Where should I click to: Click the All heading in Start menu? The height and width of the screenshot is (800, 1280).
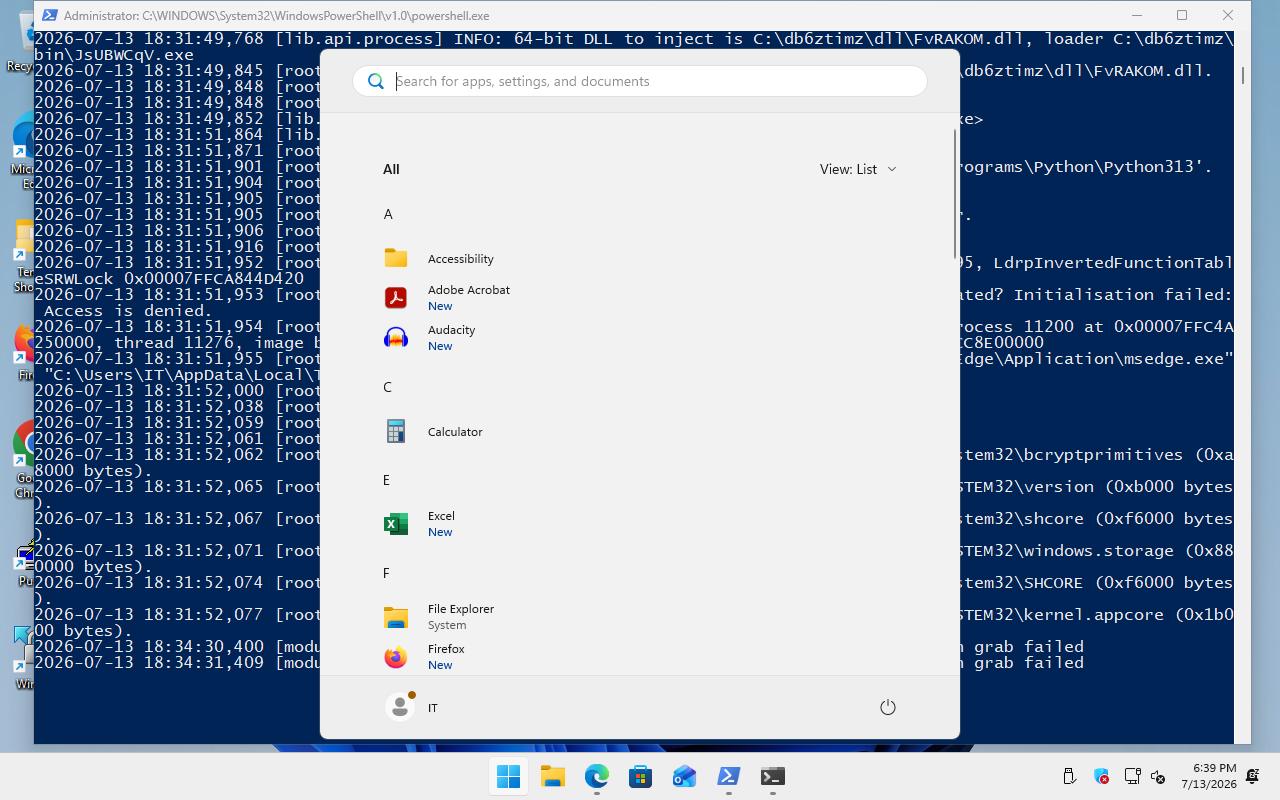click(x=391, y=169)
